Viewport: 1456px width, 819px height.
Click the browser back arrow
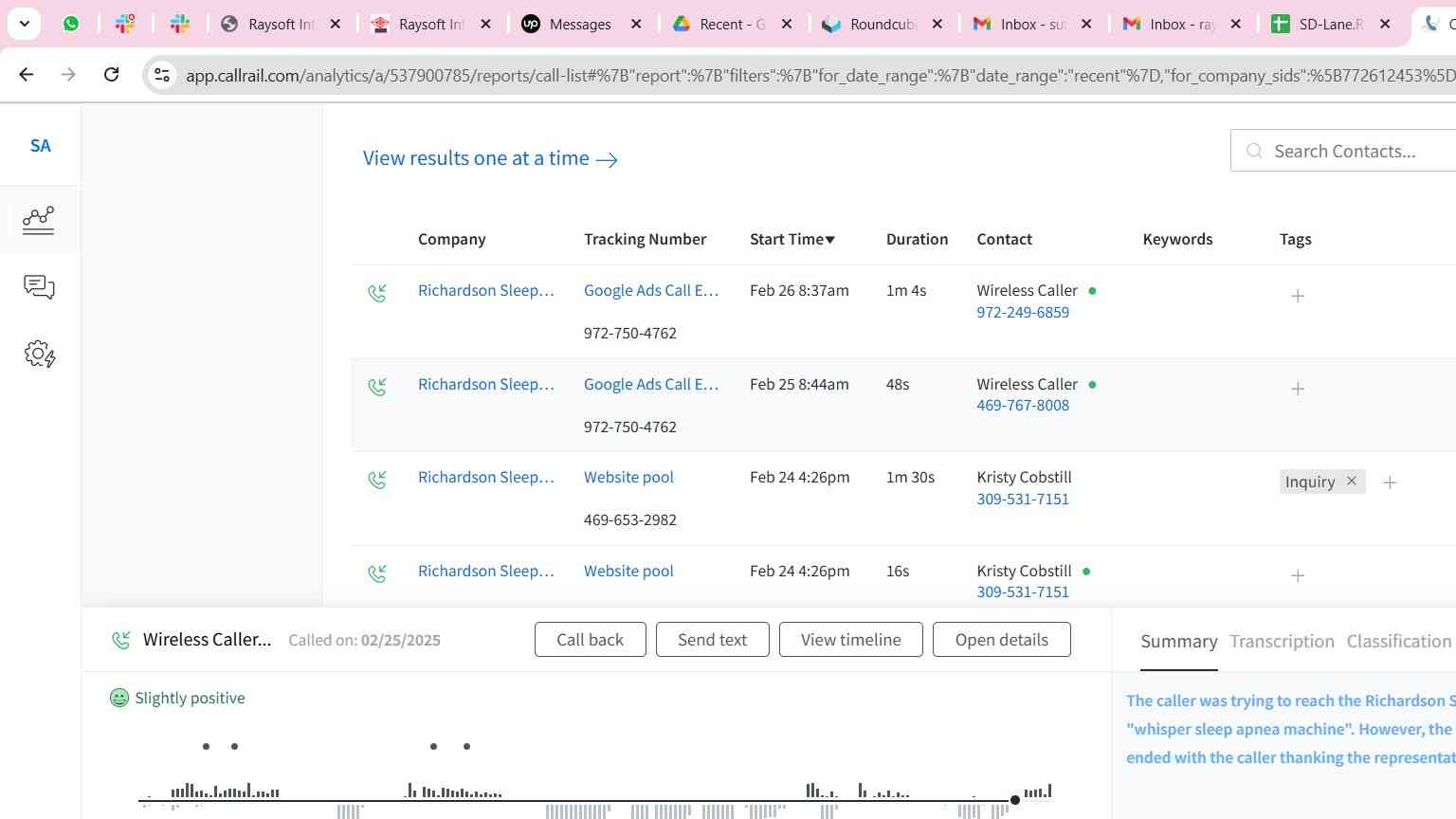[27, 74]
